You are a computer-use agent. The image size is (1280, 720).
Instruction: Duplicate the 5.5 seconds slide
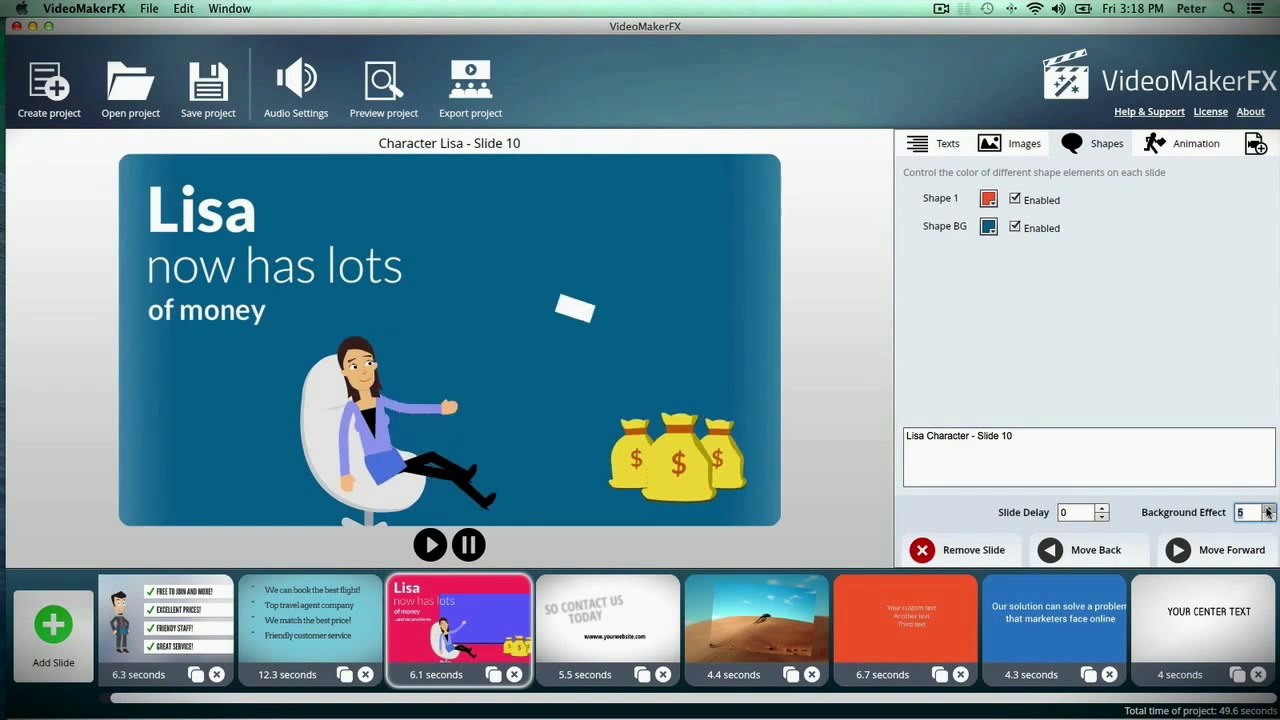(643, 675)
